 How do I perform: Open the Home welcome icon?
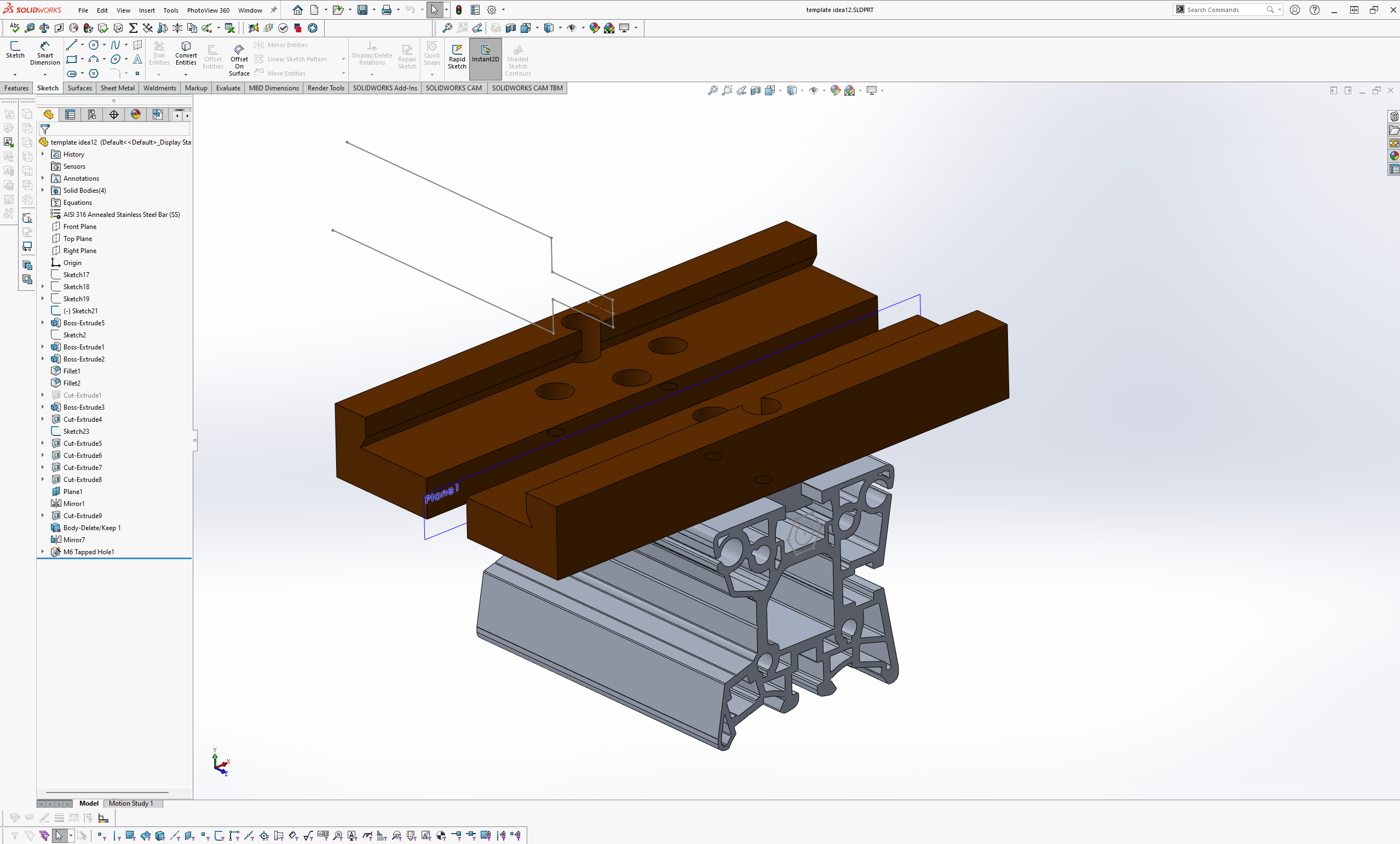click(297, 10)
